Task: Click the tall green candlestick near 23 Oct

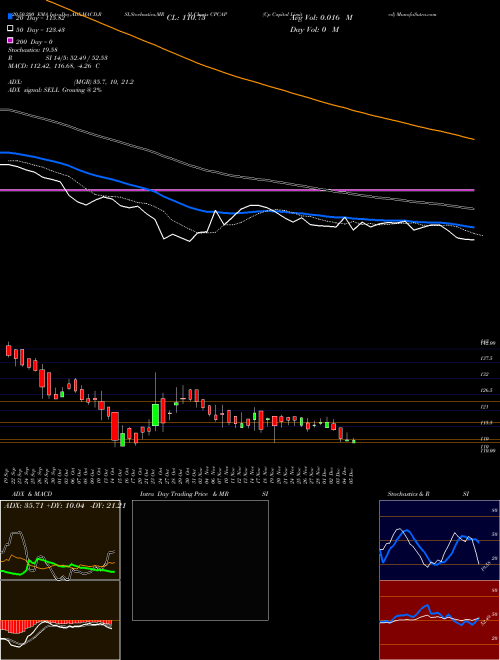Action: (155, 415)
